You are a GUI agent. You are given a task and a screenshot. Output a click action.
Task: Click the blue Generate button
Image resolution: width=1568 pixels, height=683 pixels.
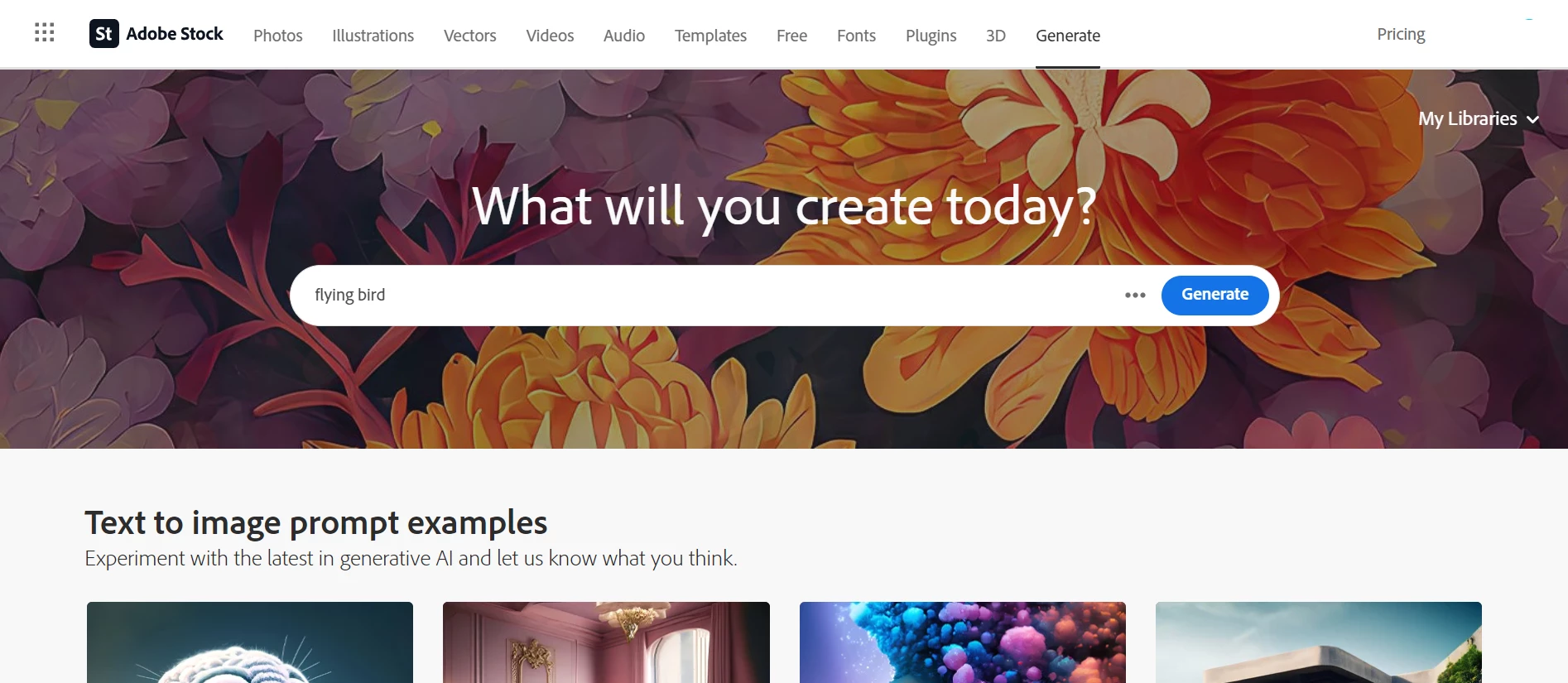(x=1214, y=296)
